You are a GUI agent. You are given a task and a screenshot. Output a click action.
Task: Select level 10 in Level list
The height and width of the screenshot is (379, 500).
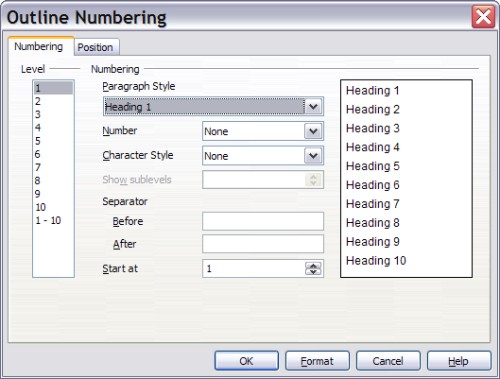pos(53,207)
